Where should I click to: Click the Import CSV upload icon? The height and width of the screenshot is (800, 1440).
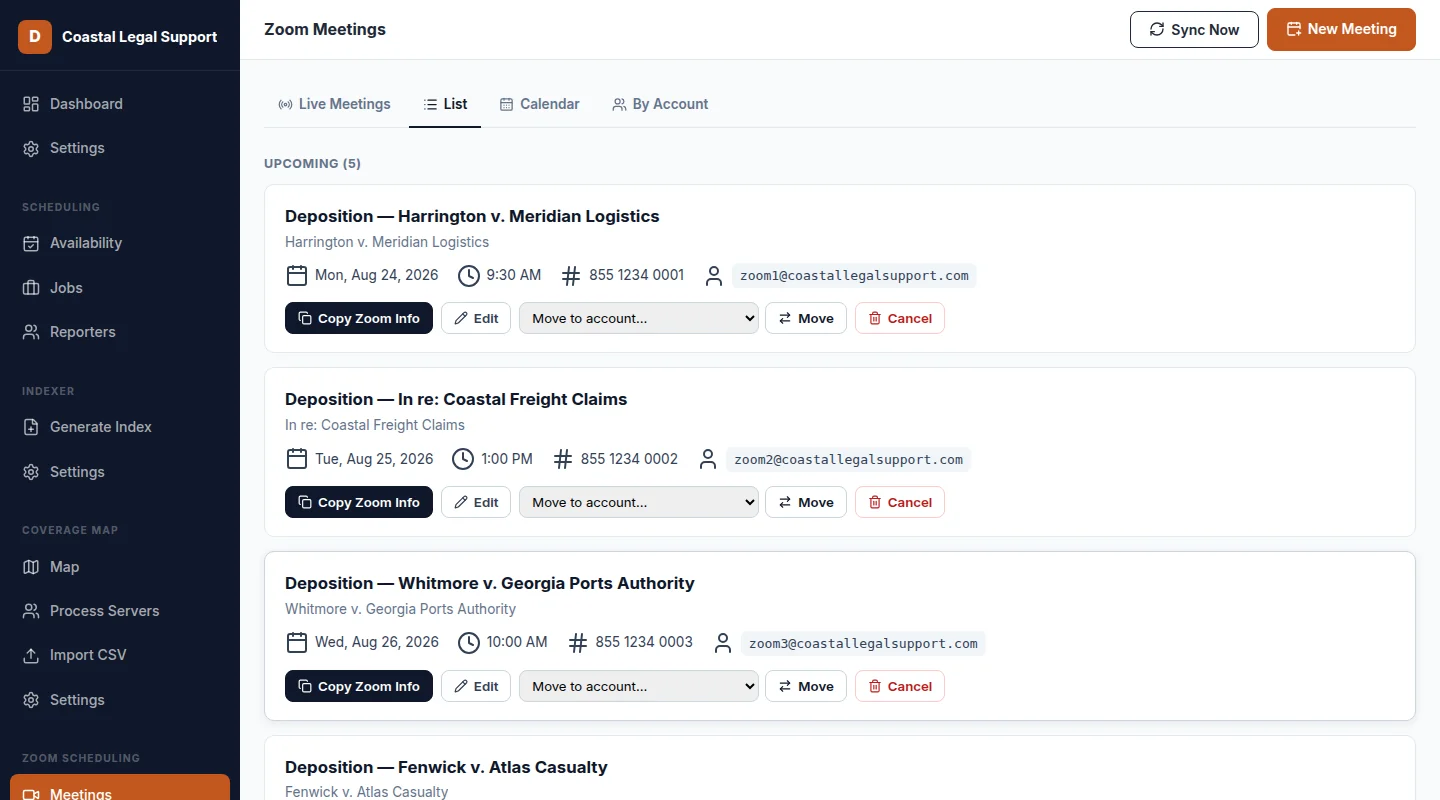[31, 655]
